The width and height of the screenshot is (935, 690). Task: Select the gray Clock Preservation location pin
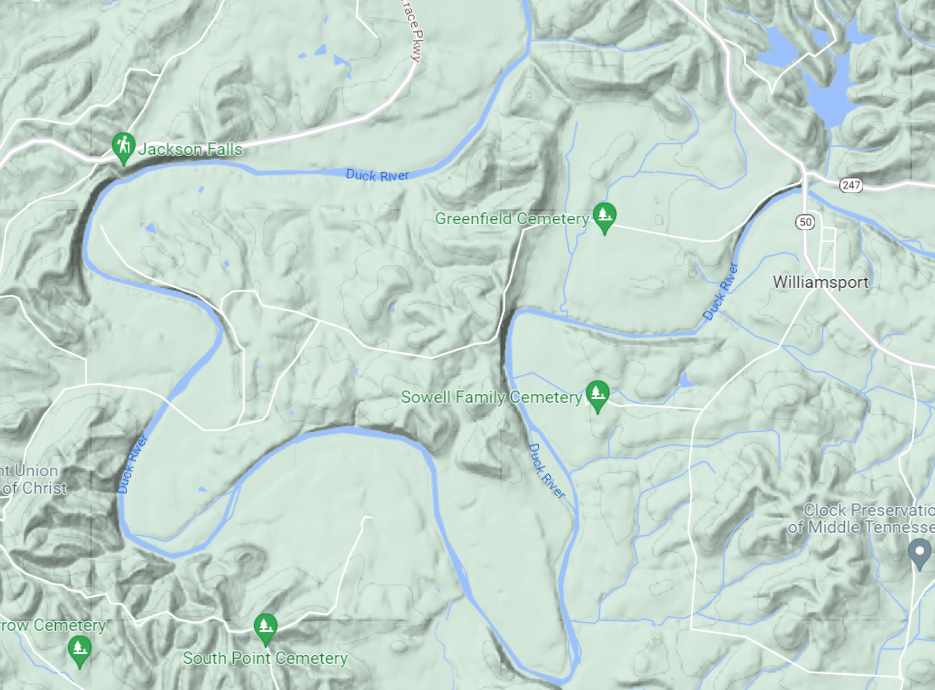(x=919, y=554)
